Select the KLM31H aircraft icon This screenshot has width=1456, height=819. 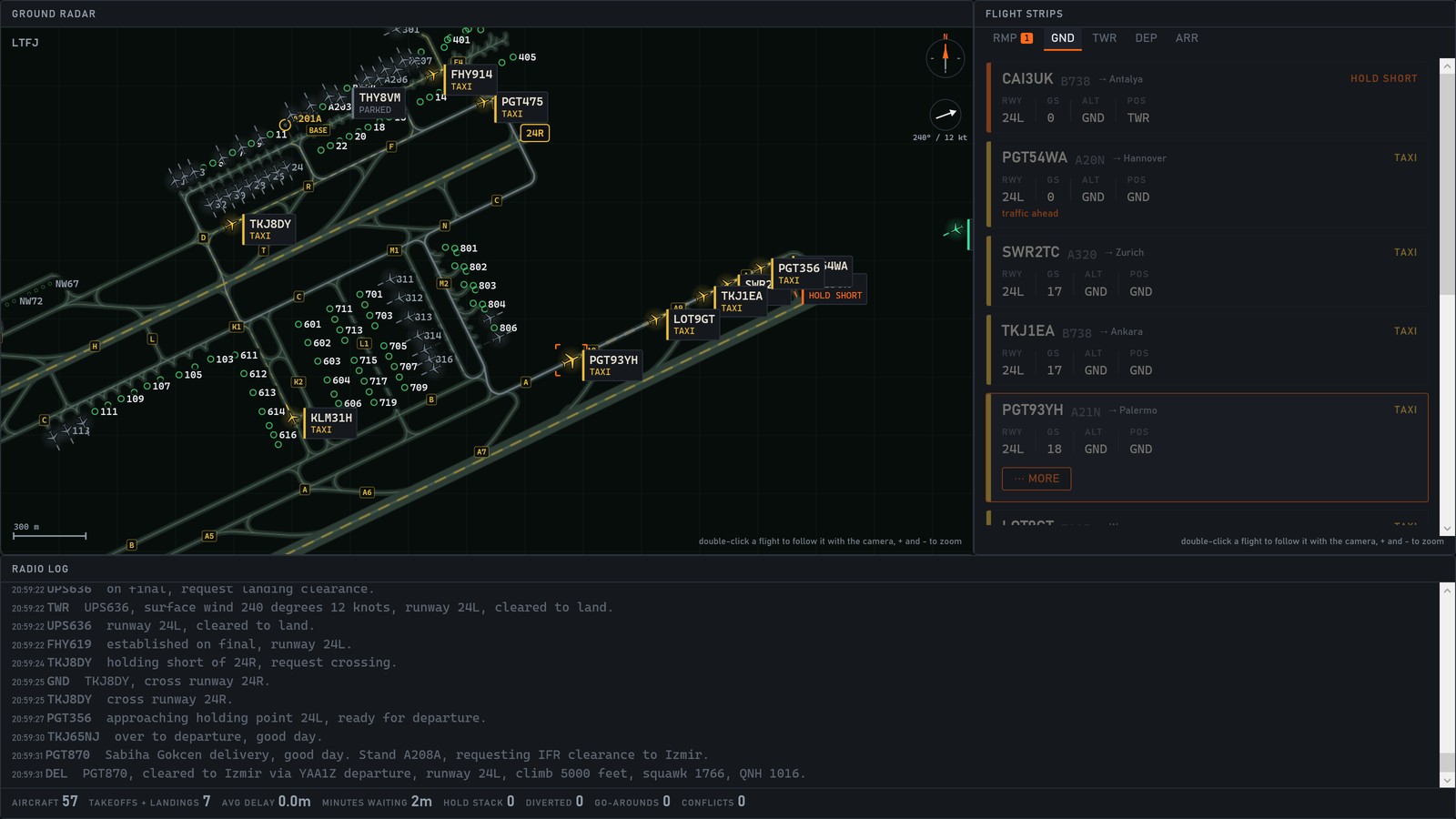pos(293,419)
